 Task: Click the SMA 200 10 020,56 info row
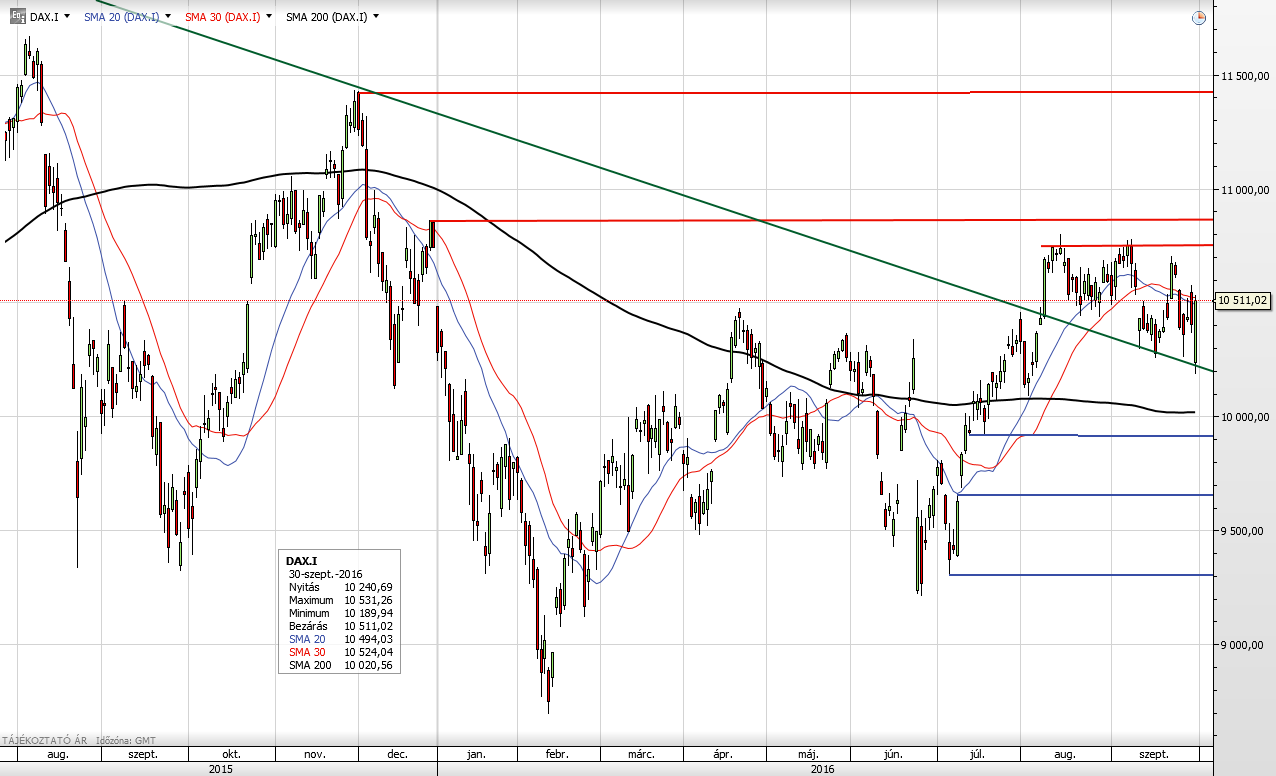[x=340, y=665]
